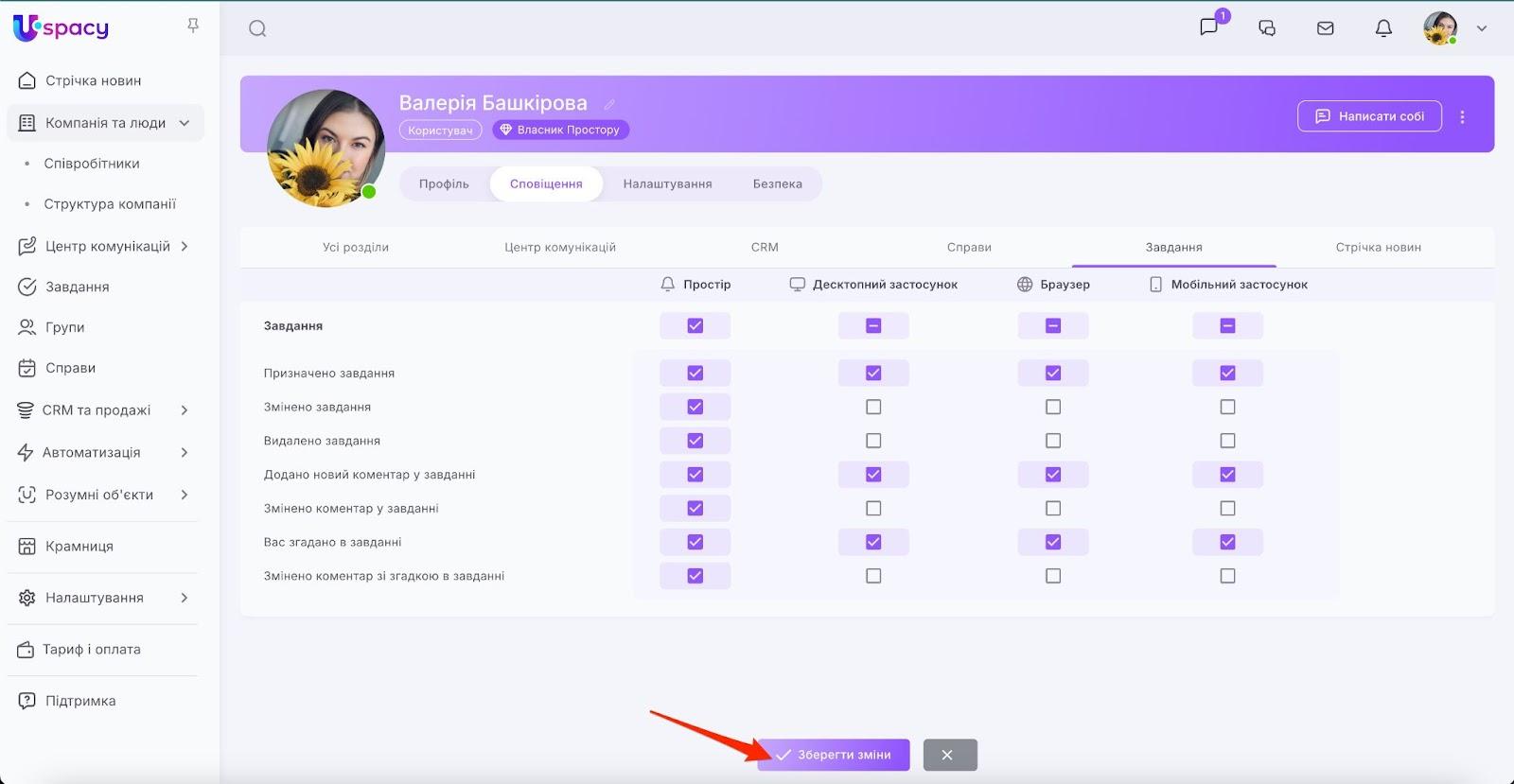This screenshot has height=784, width=1514.
Task: Click the profile photo with sunflower
Action: pos(326,148)
